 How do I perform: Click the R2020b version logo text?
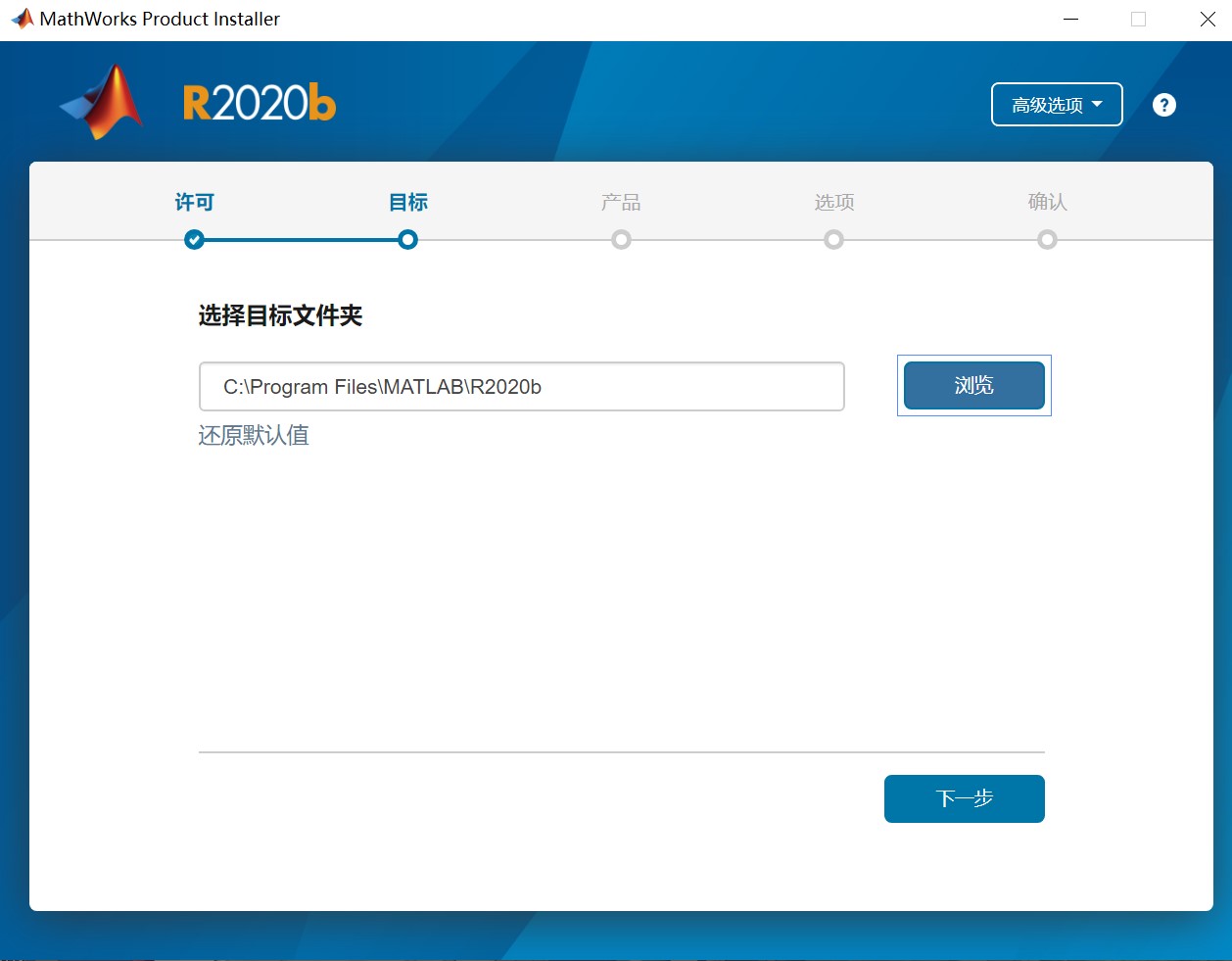(x=260, y=103)
